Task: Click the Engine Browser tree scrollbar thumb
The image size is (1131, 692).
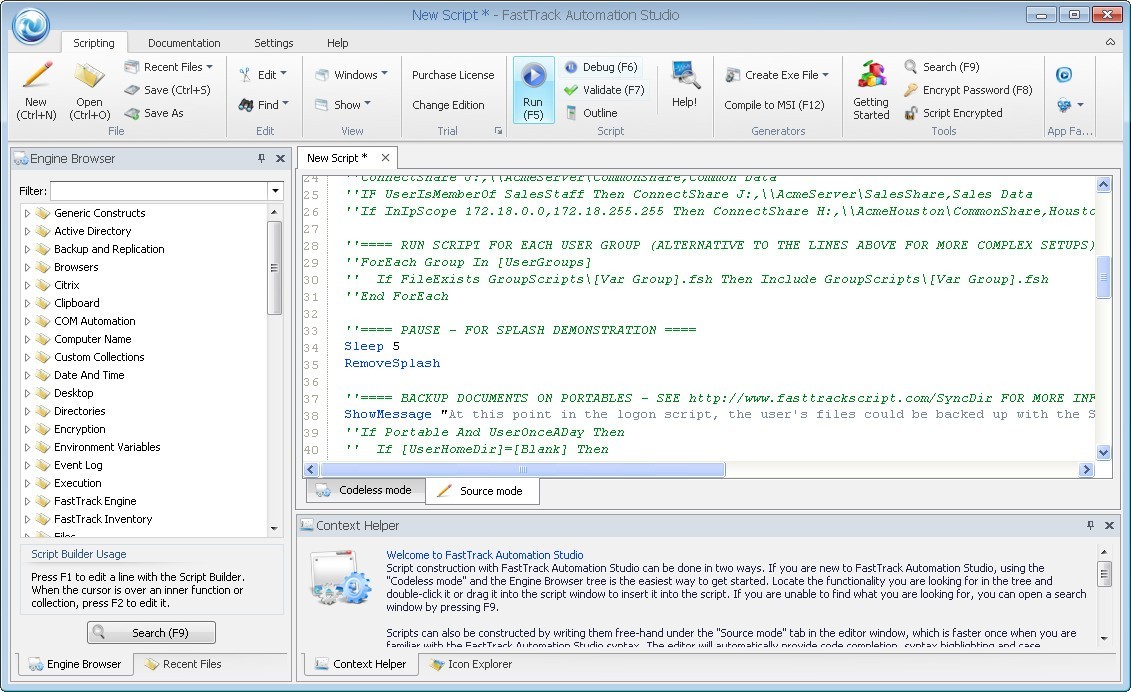Action: point(274,268)
